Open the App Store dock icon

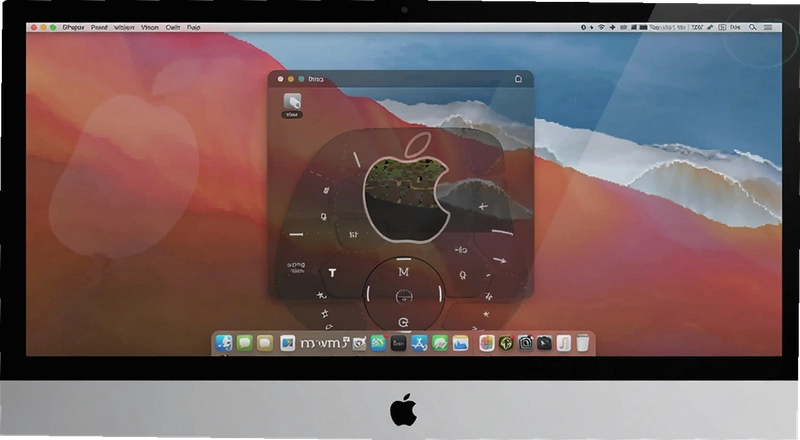pyautogui.click(x=419, y=344)
